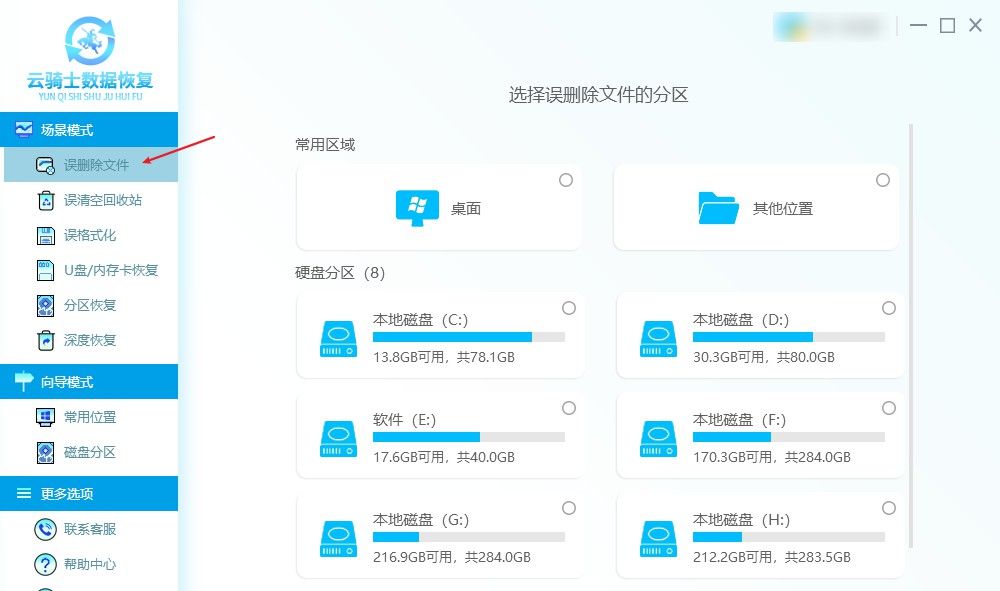Image resolution: width=1000 pixels, height=591 pixels.
Task: Open the 误格式化 menu item
Action: 91,235
